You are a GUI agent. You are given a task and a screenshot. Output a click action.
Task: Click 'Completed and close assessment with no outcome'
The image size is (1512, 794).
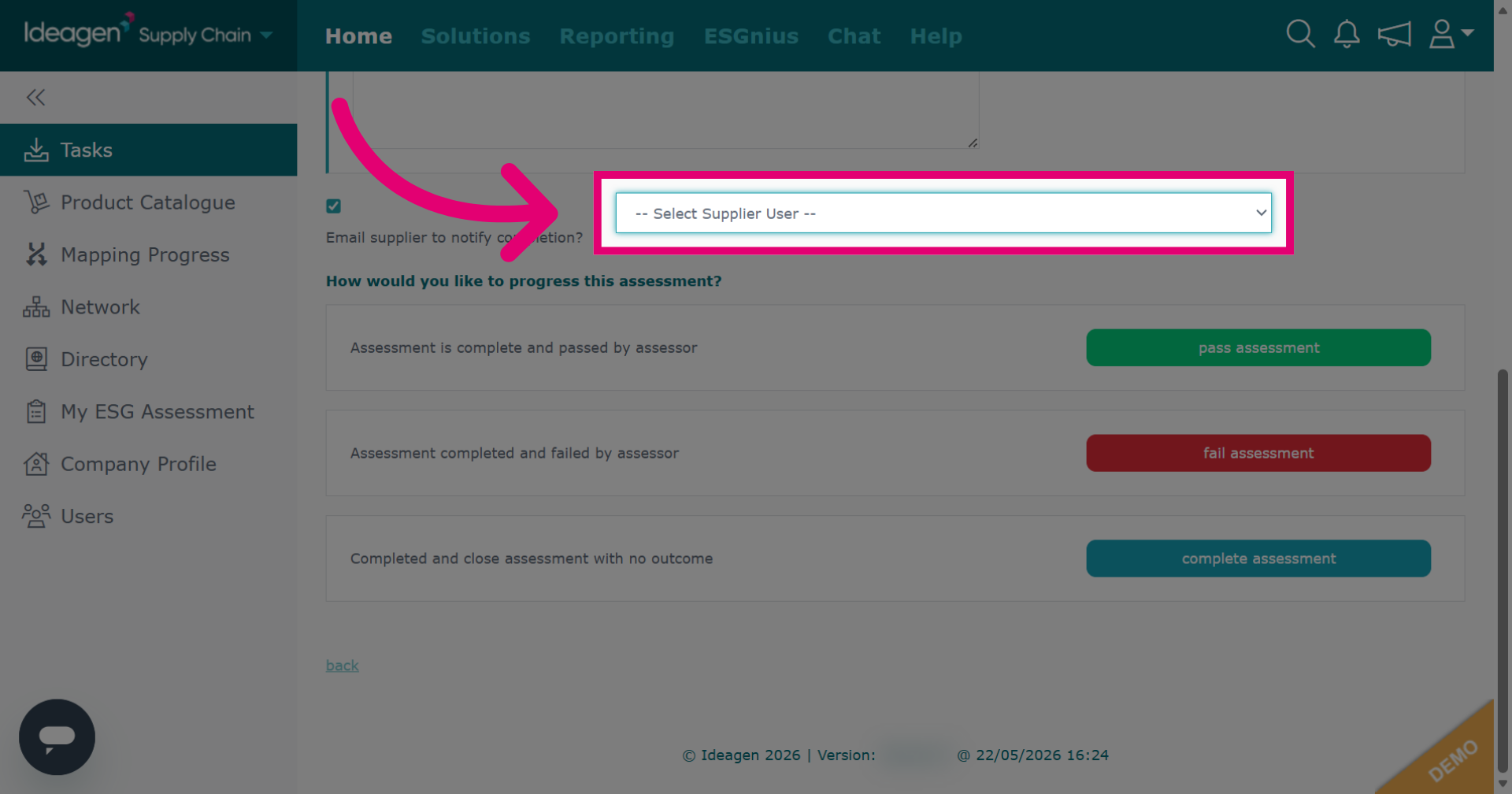click(x=532, y=558)
